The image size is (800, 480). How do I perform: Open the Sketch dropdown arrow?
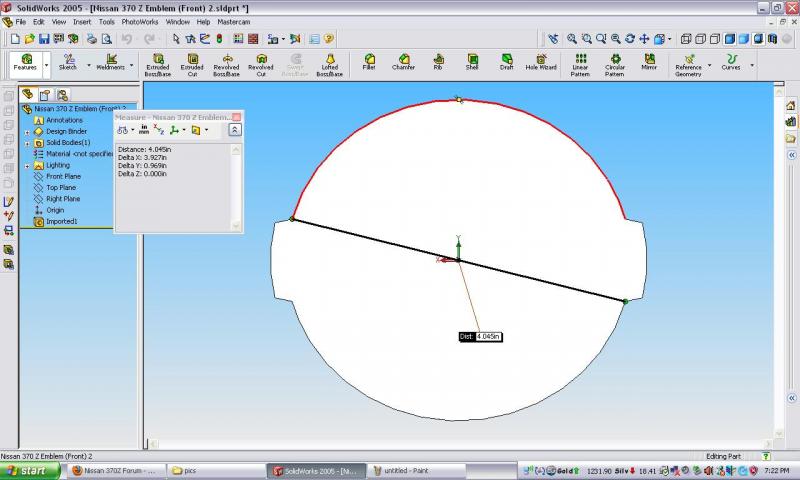click(89, 65)
